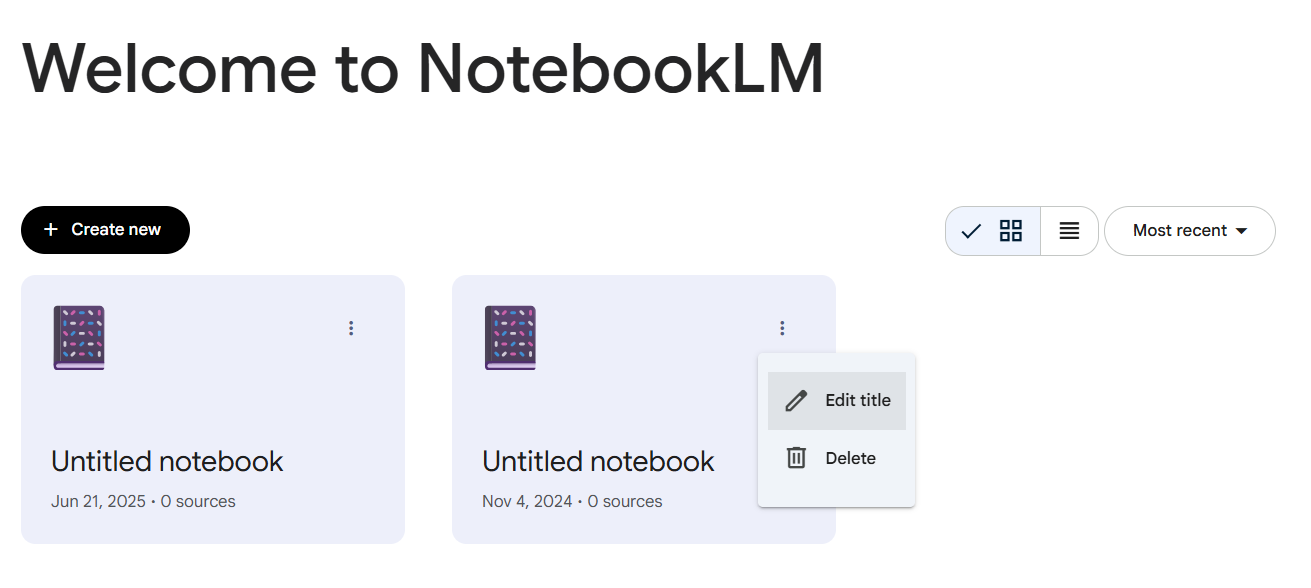Switch to list view layout

pos(1069,231)
